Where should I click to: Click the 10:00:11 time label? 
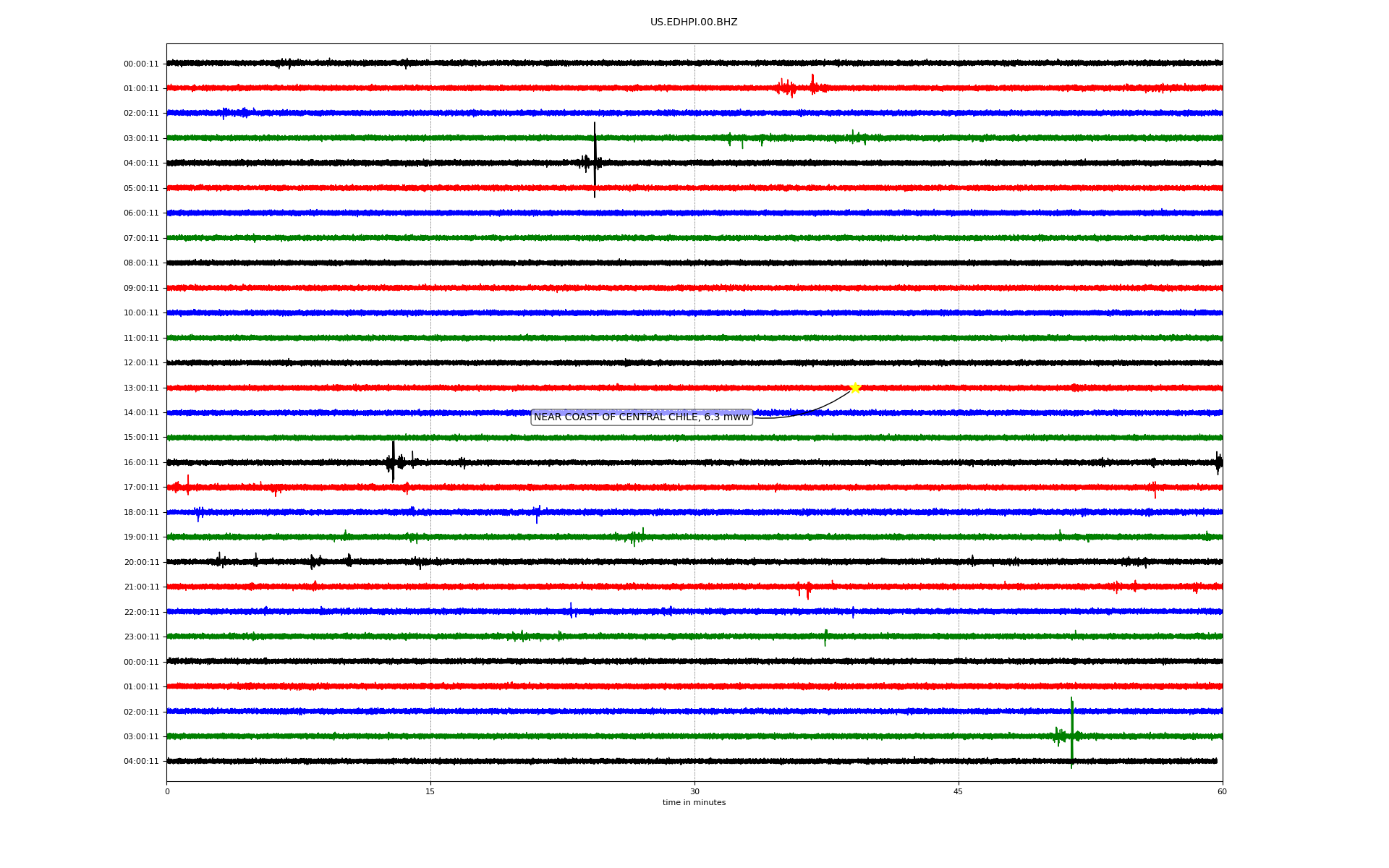[141, 313]
